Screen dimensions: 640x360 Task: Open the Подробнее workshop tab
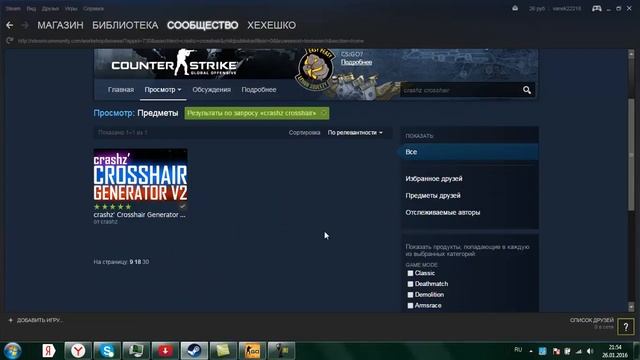[x=259, y=90]
